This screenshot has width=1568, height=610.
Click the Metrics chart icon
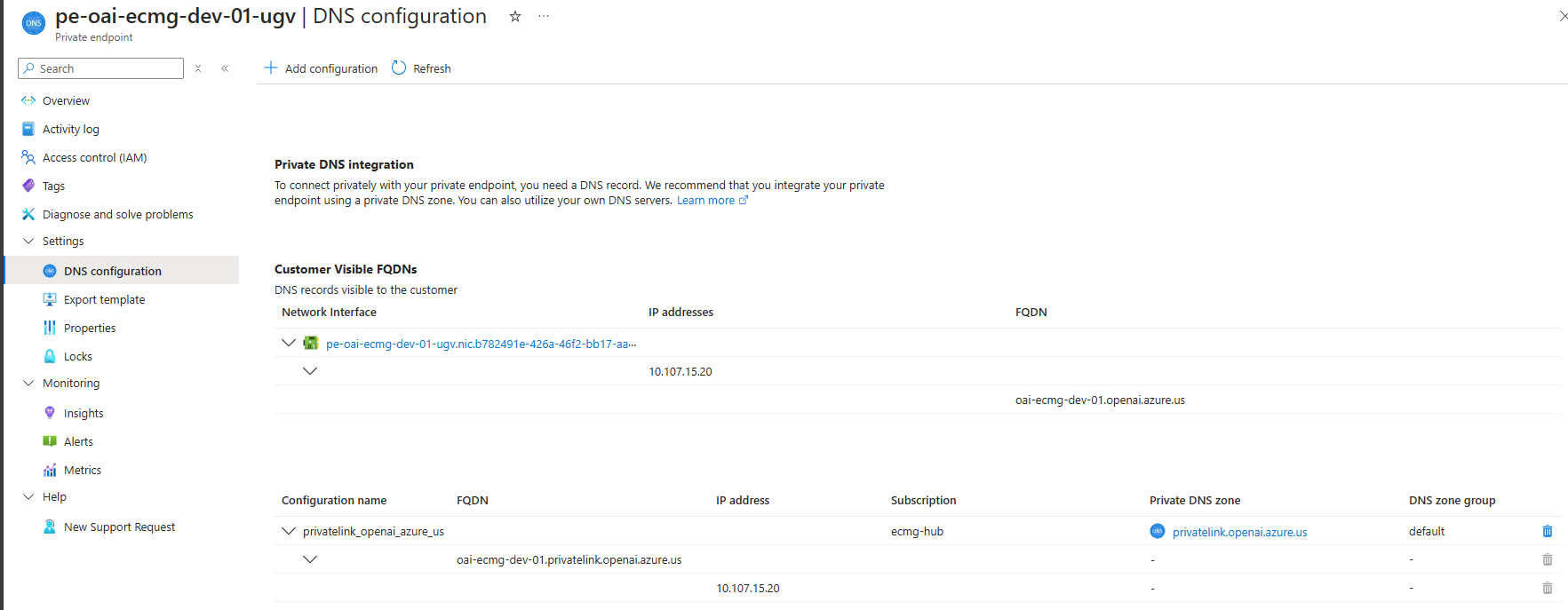50,470
